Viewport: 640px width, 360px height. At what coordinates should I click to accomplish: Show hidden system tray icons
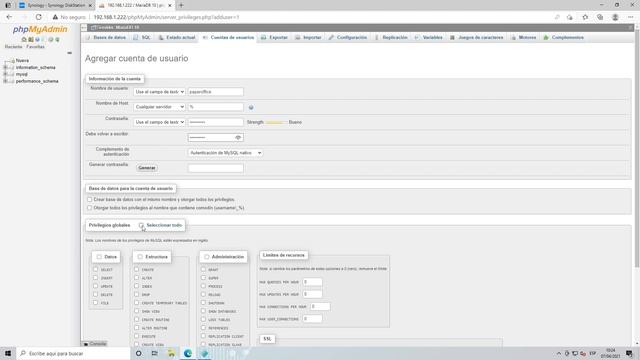coord(559,353)
